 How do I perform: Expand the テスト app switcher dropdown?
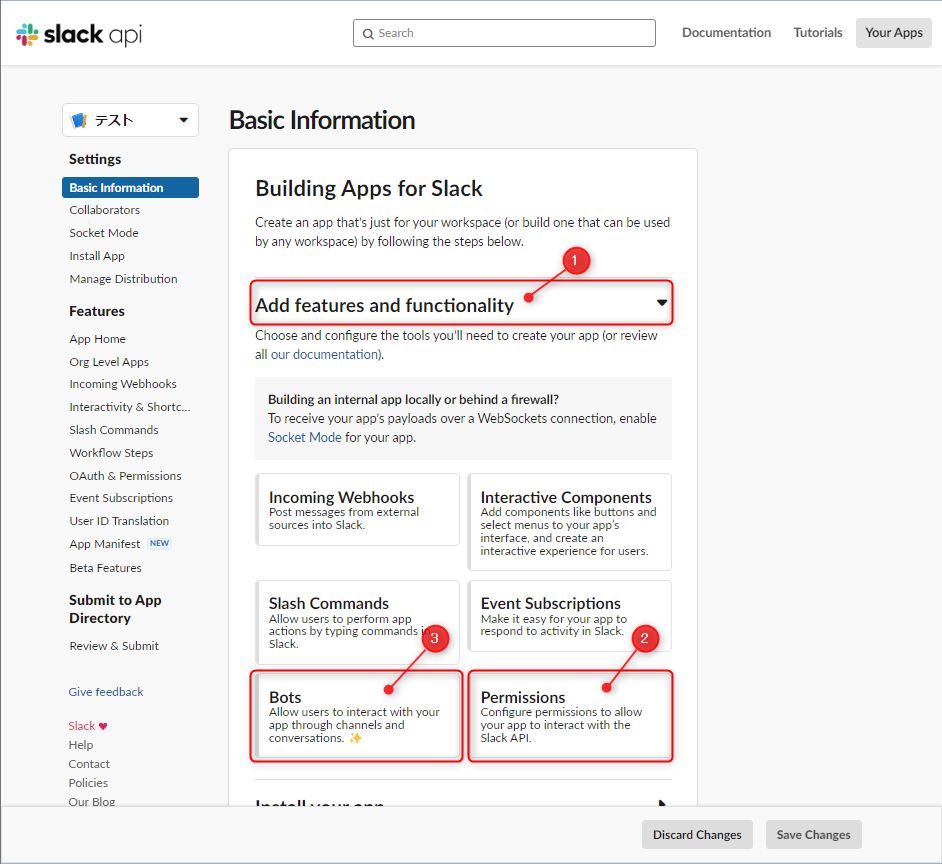(x=184, y=119)
